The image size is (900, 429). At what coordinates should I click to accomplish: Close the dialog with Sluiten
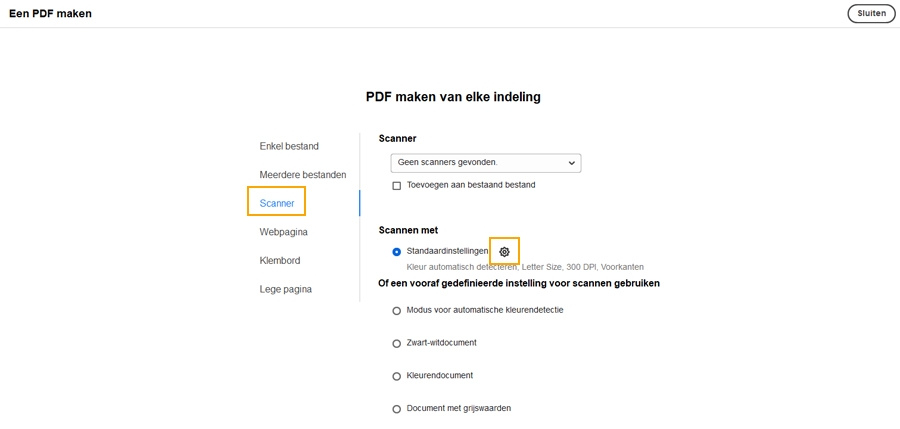(x=871, y=14)
